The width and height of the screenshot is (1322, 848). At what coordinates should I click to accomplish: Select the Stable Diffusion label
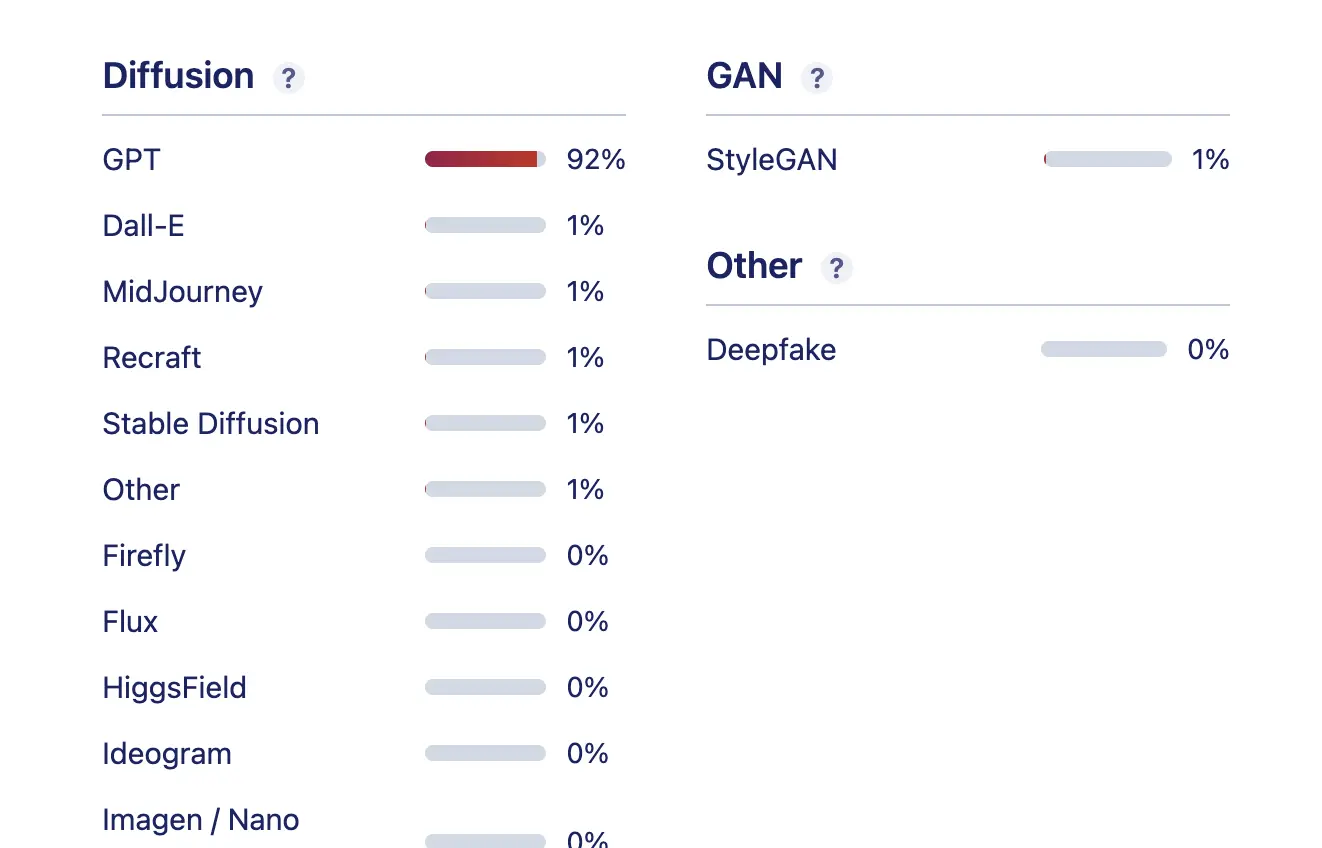tap(210, 424)
